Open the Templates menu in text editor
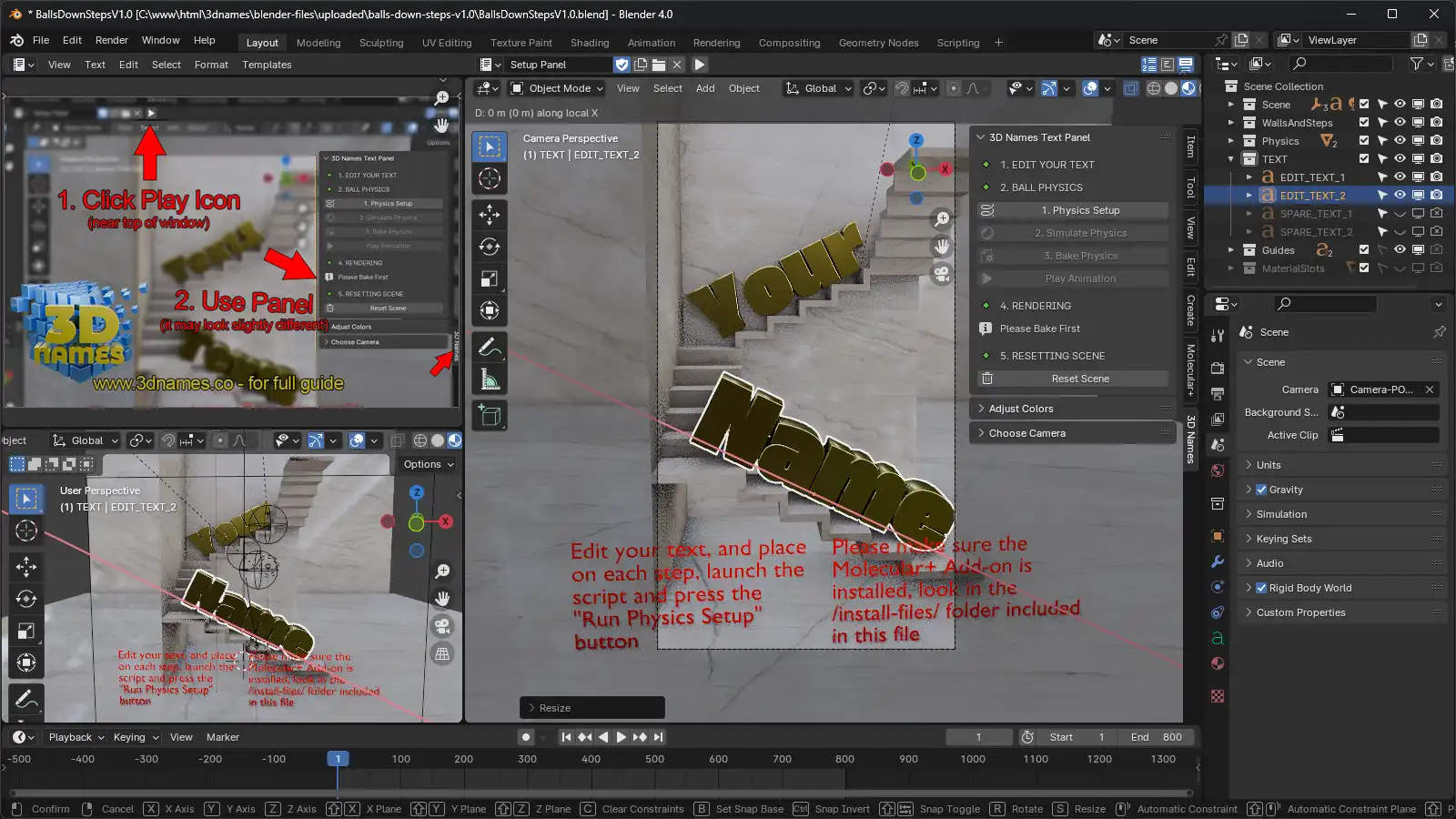The height and width of the screenshot is (819, 1456). 267,65
